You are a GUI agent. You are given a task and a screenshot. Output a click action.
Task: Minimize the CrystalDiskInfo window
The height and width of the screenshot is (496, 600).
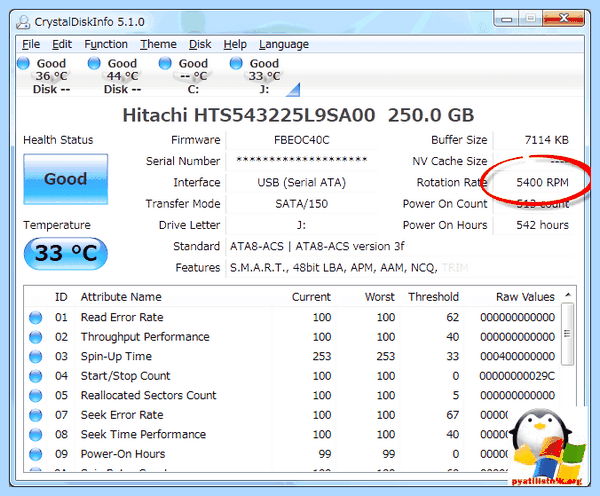[x=507, y=18]
